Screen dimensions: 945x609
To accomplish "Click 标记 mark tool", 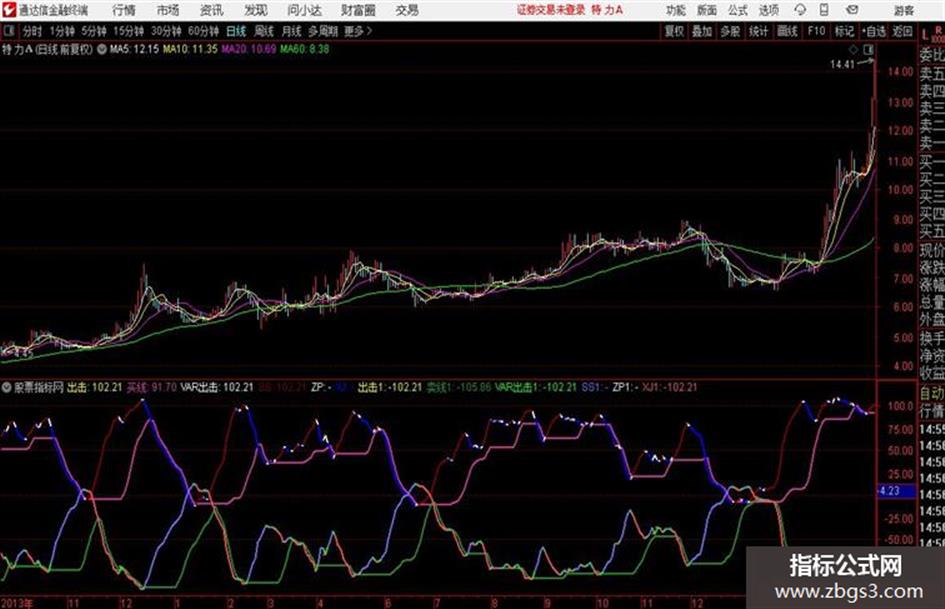I will point(844,31).
